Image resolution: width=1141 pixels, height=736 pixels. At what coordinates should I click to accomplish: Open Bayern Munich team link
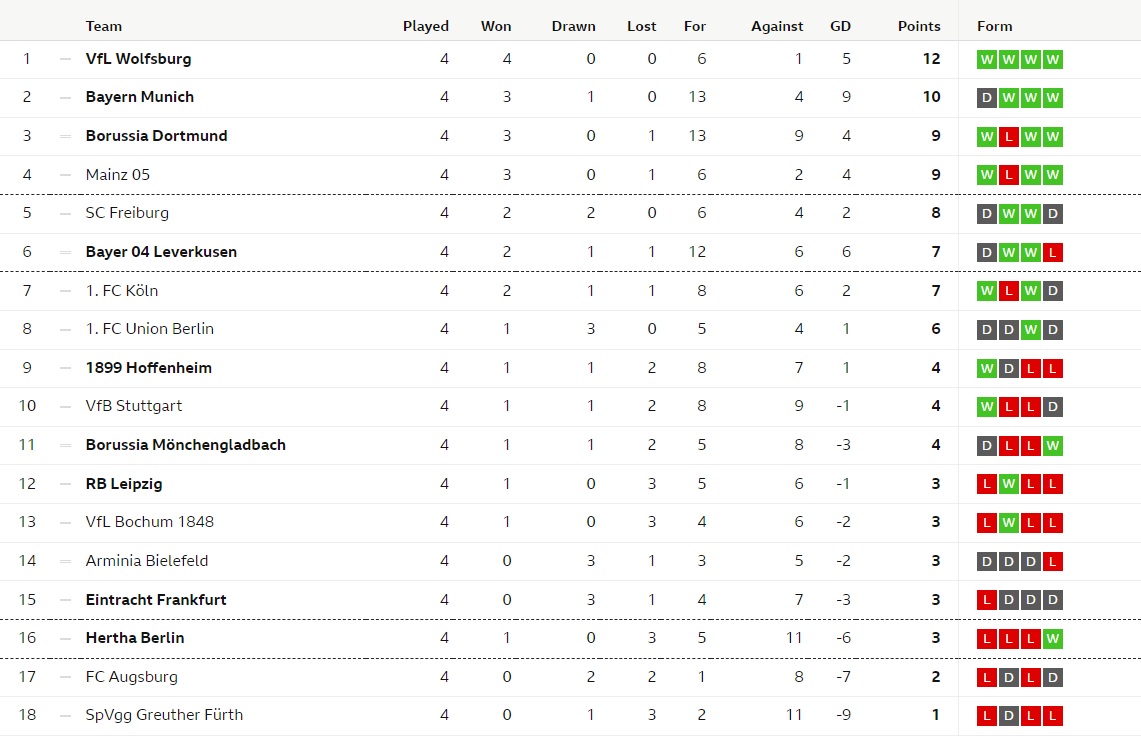tap(140, 97)
